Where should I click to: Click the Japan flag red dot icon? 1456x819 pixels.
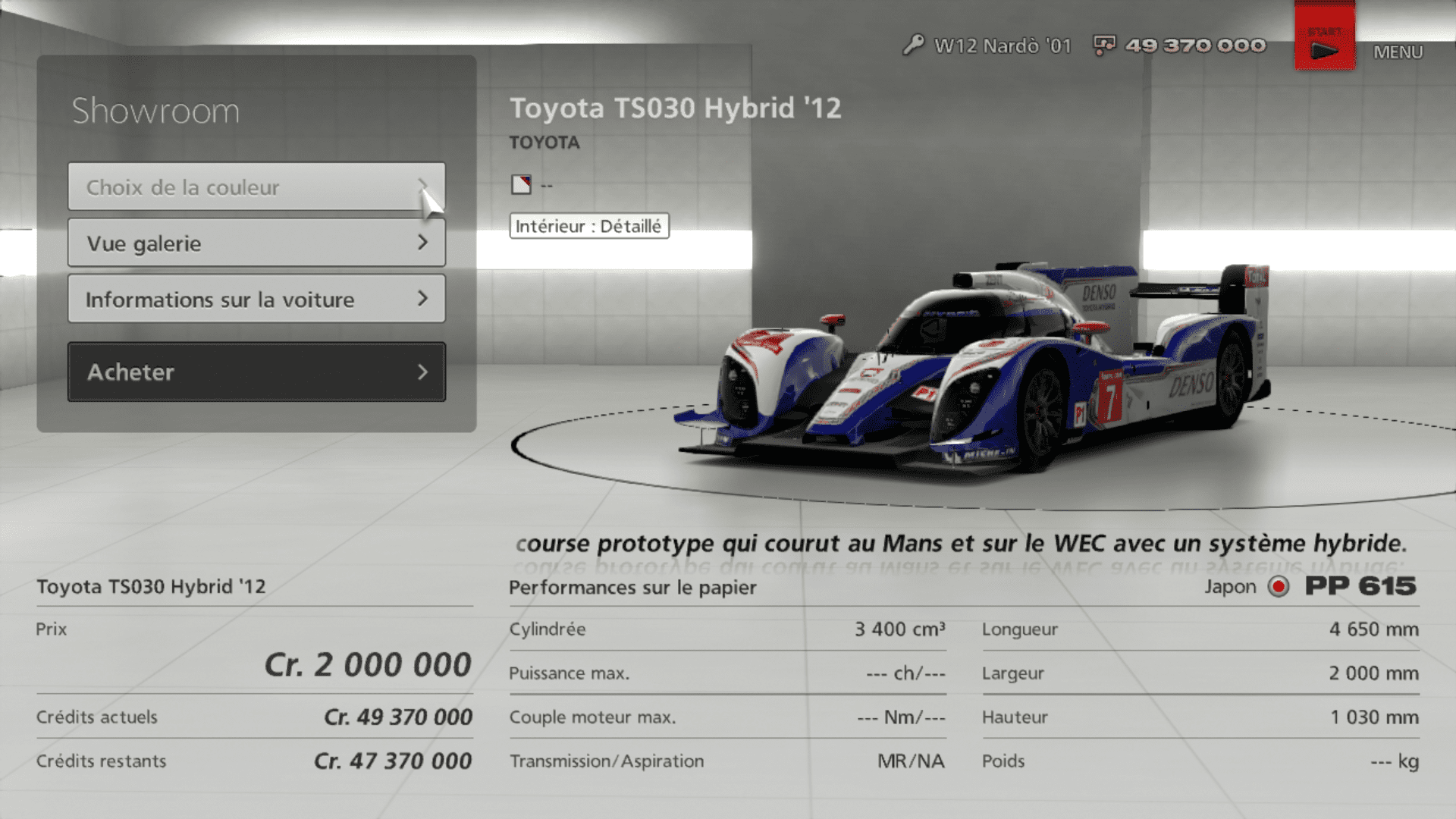(1278, 586)
